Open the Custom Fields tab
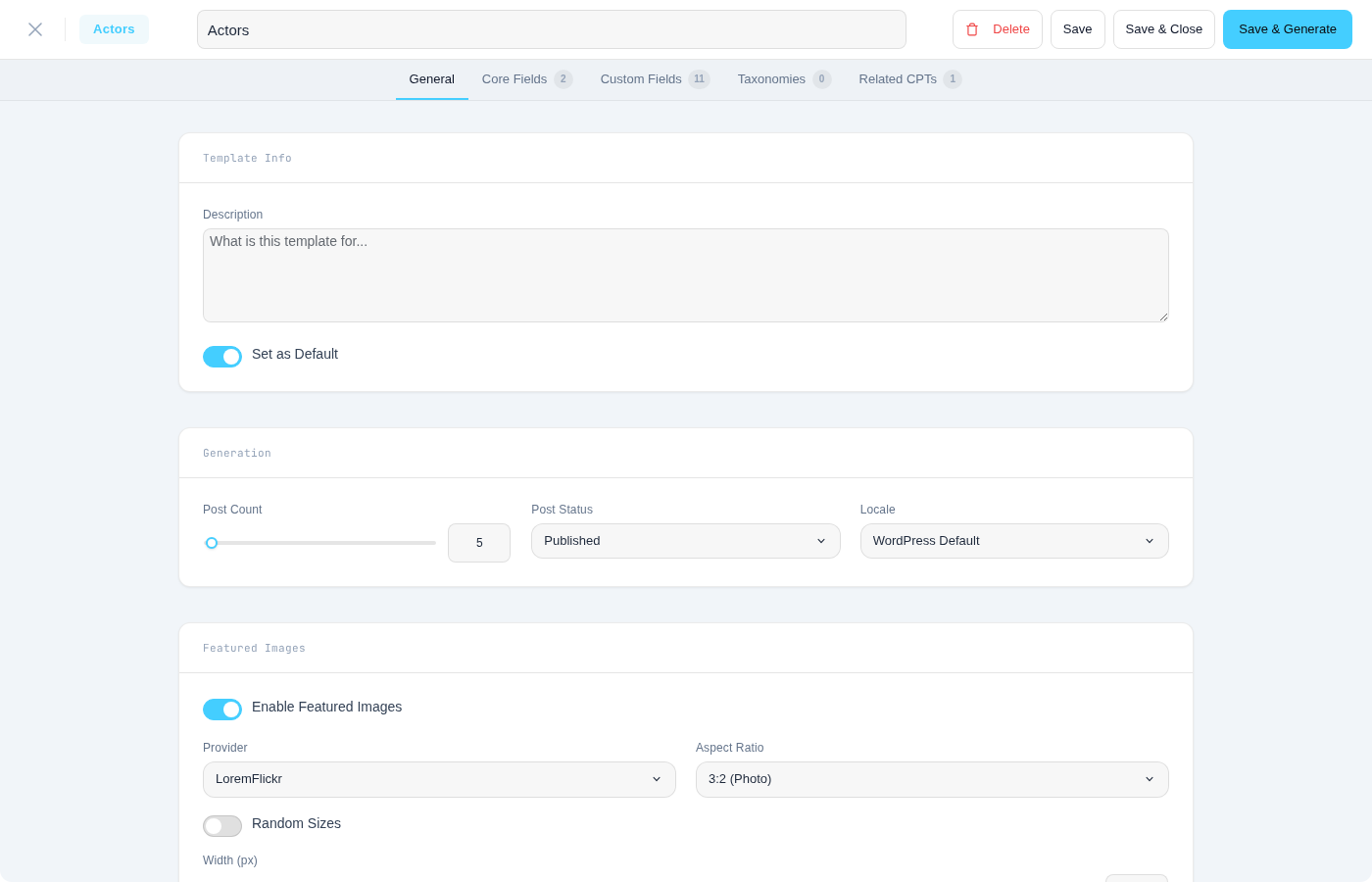Image resolution: width=1372 pixels, height=882 pixels. coord(643,79)
